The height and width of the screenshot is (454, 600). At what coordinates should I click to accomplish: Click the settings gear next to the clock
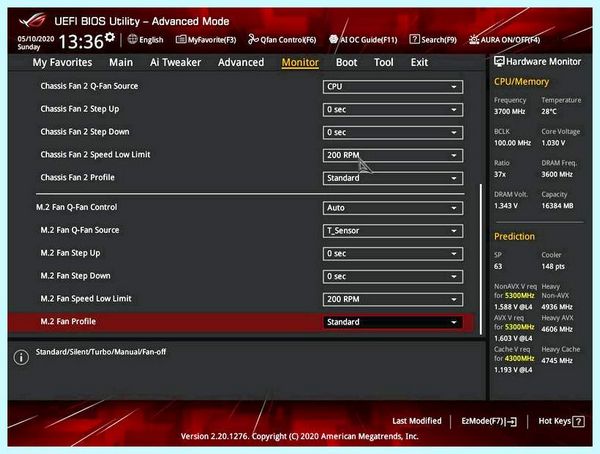(x=110, y=37)
